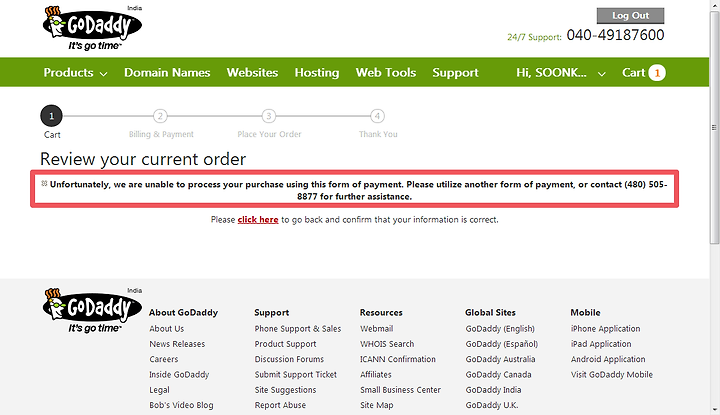Open Affiliates footer link
The height and width of the screenshot is (415, 720).
(376, 375)
